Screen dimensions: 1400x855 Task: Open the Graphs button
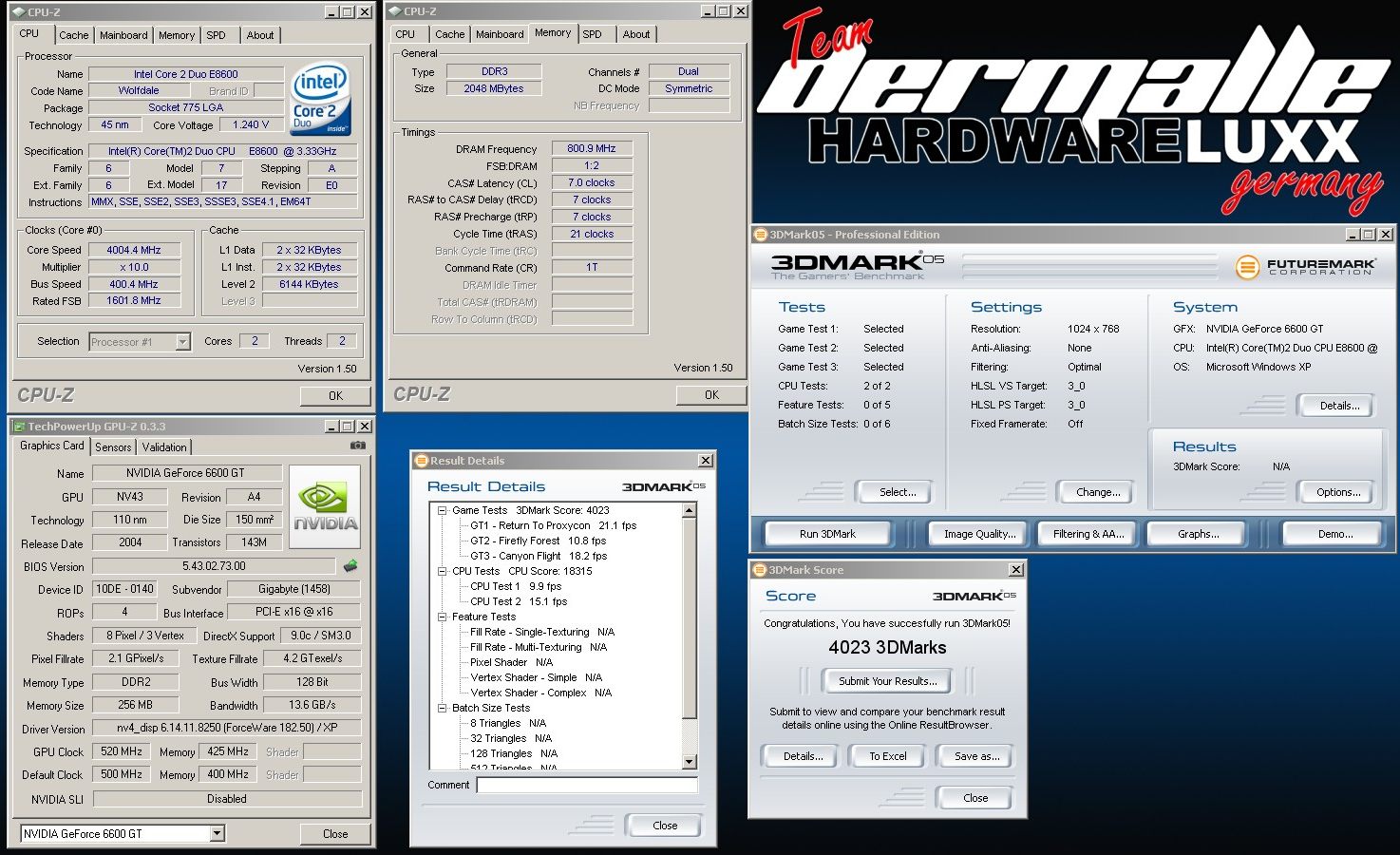point(1198,534)
